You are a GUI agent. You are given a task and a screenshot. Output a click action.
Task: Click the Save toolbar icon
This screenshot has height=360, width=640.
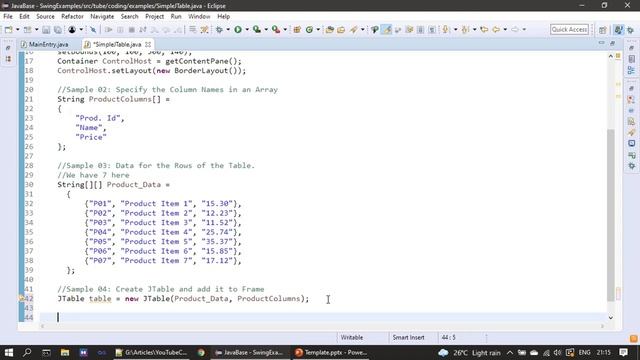coord(46,29)
